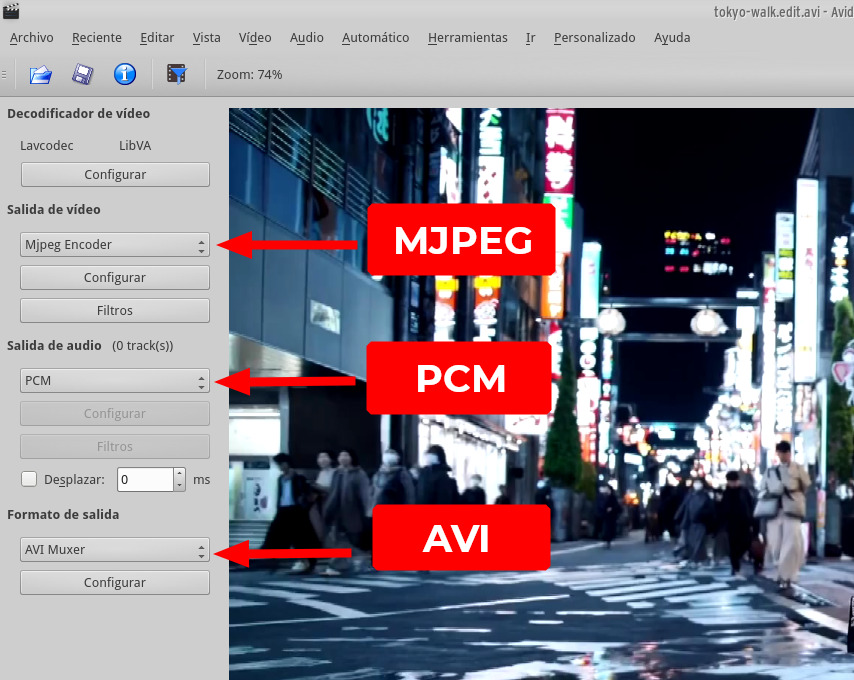Open the Herramientas menu
This screenshot has height=680, width=854.
point(467,37)
